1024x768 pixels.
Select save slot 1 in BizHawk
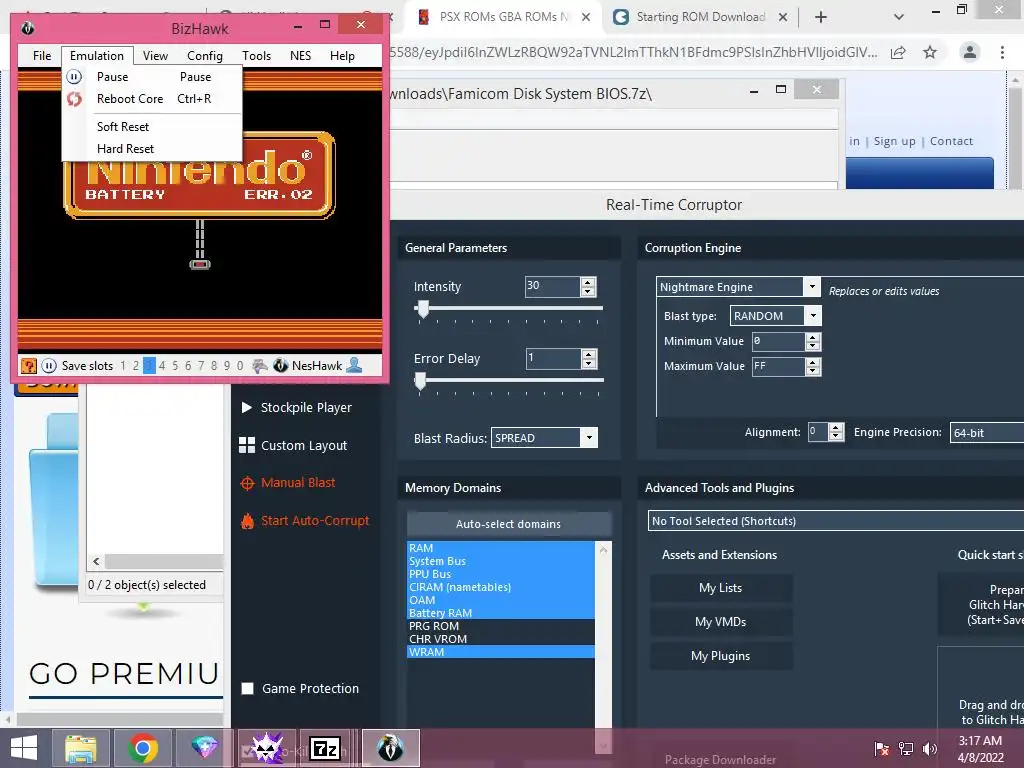point(123,366)
